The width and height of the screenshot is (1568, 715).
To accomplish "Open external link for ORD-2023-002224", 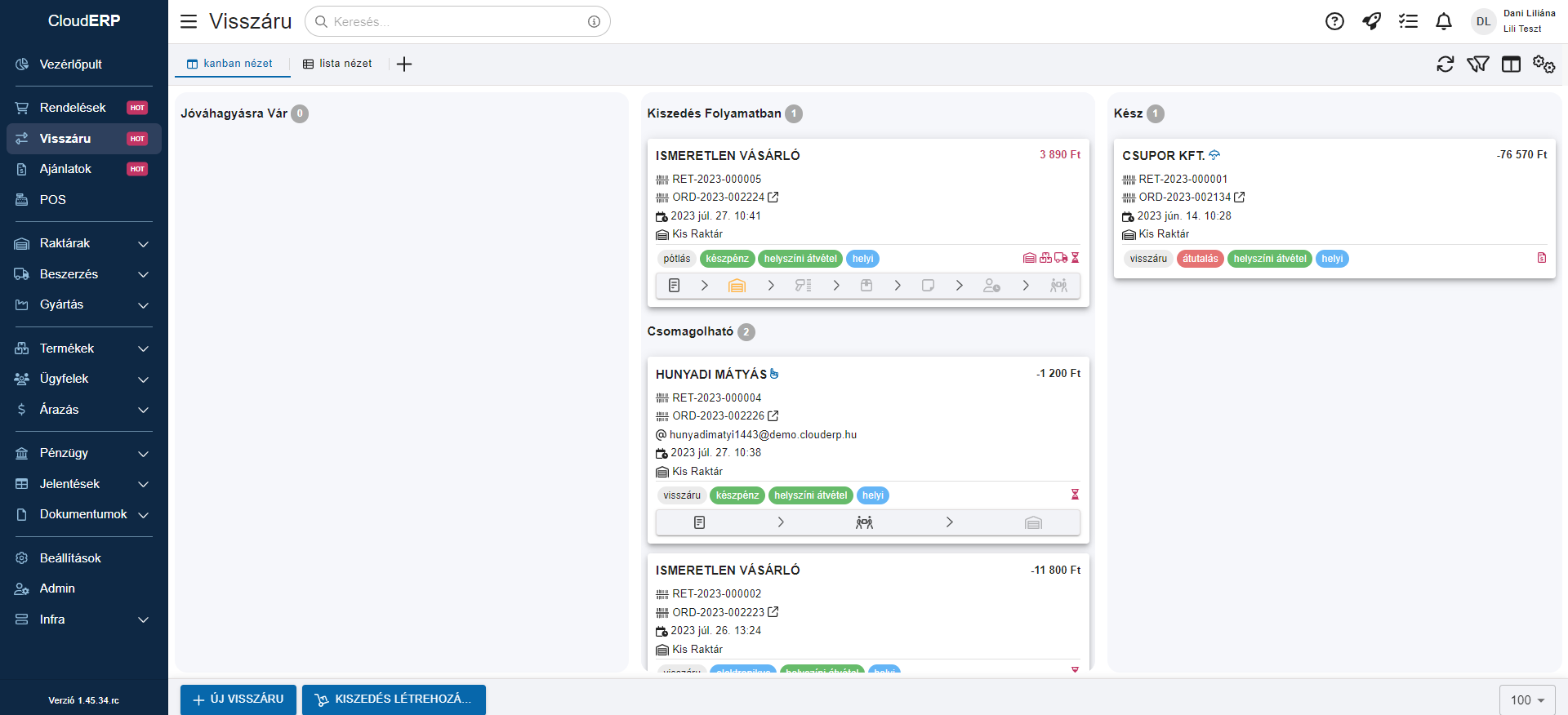I will 773,198.
